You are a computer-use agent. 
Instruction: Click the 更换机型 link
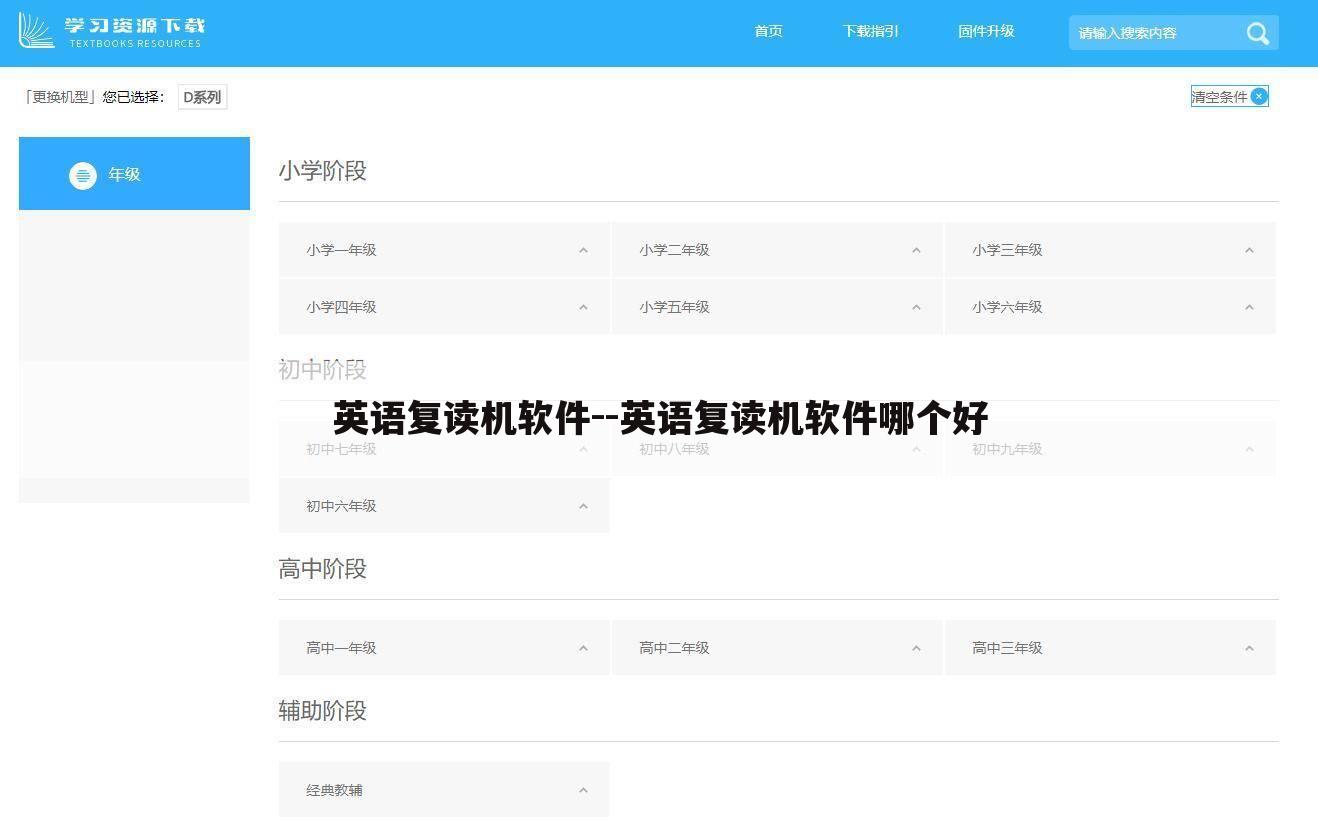(59, 97)
